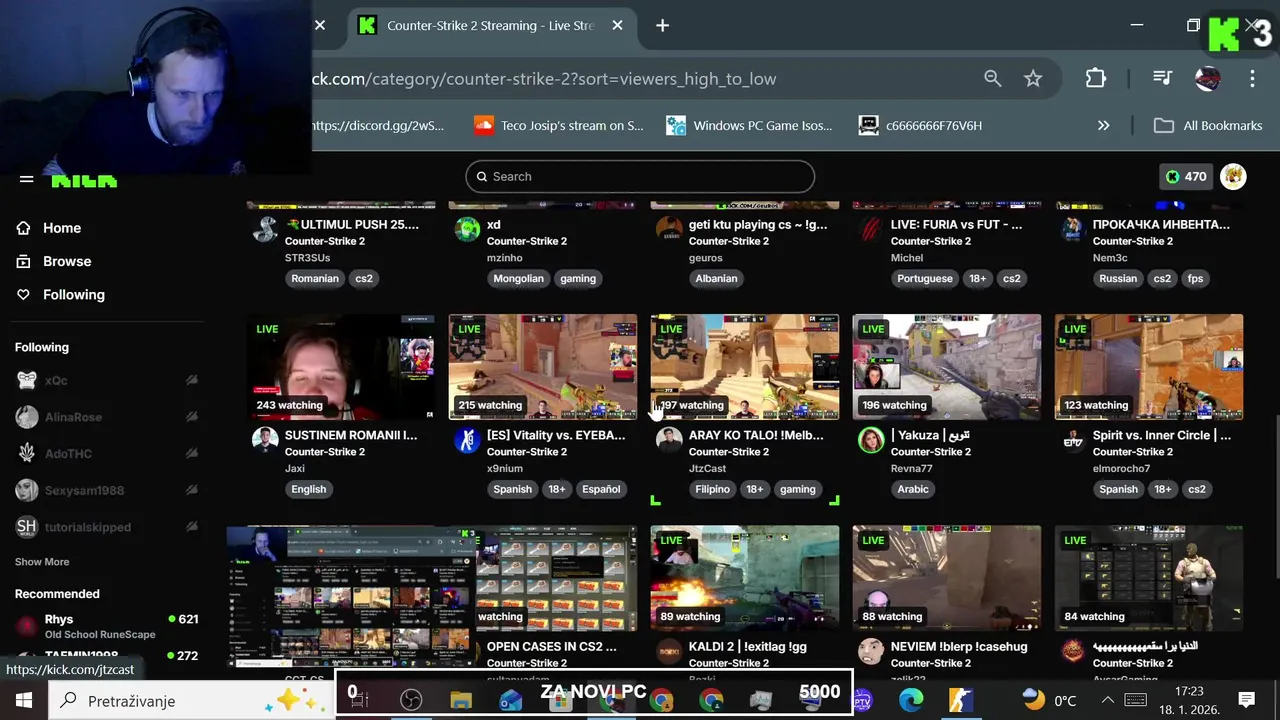1280x720 pixels.
Task: Click the SUSTINEM ROMANII stream title
Action: pos(351,435)
